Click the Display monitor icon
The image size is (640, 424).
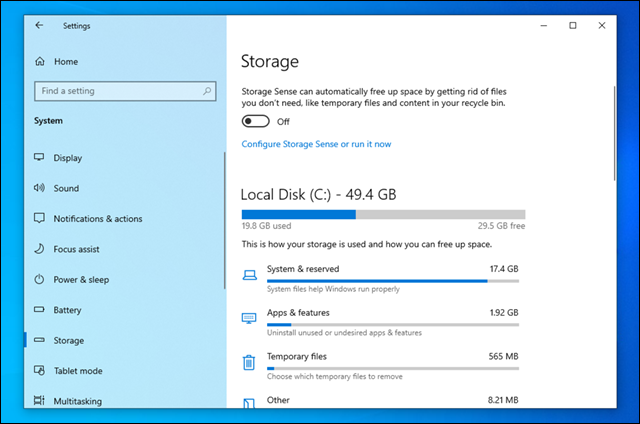(x=39, y=158)
